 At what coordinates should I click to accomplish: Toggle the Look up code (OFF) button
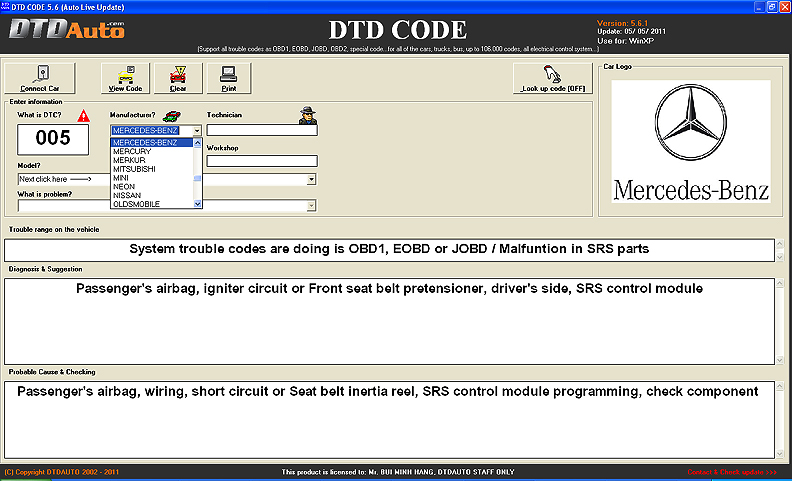[x=553, y=78]
